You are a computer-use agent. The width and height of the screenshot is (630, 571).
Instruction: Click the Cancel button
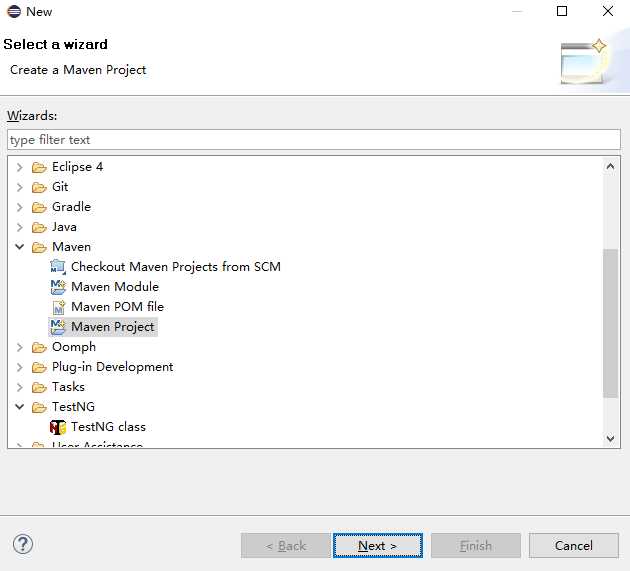(574, 546)
